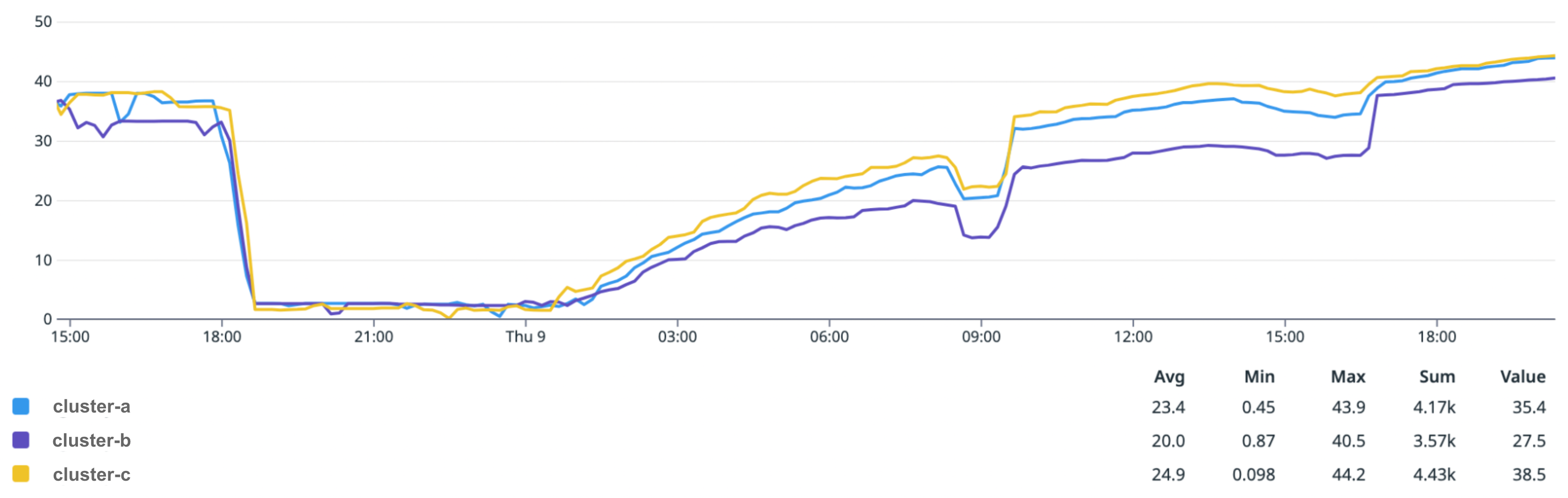The image size is (1568, 498).
Task: Sort legend by the Value column header
Action: tap(1522, 377)
